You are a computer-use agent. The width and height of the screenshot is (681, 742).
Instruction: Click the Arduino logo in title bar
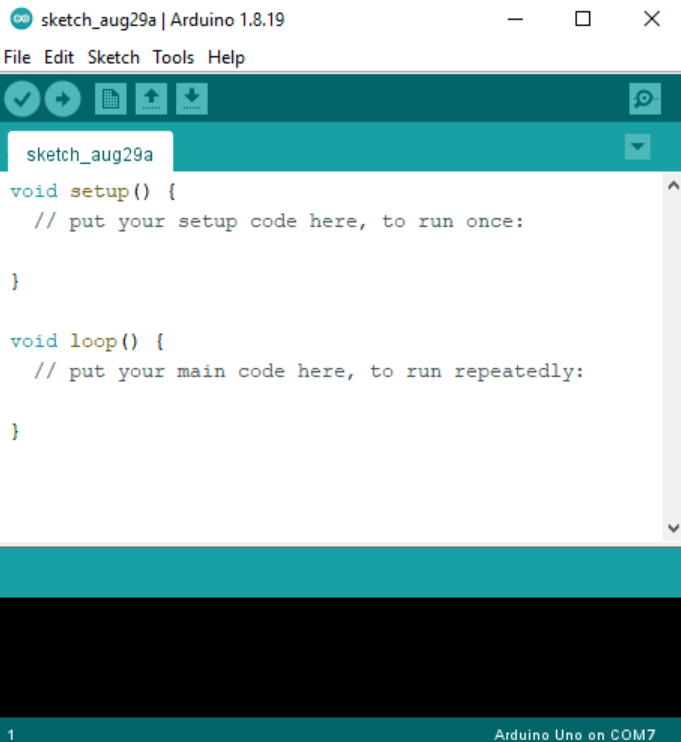pos(21,19)
